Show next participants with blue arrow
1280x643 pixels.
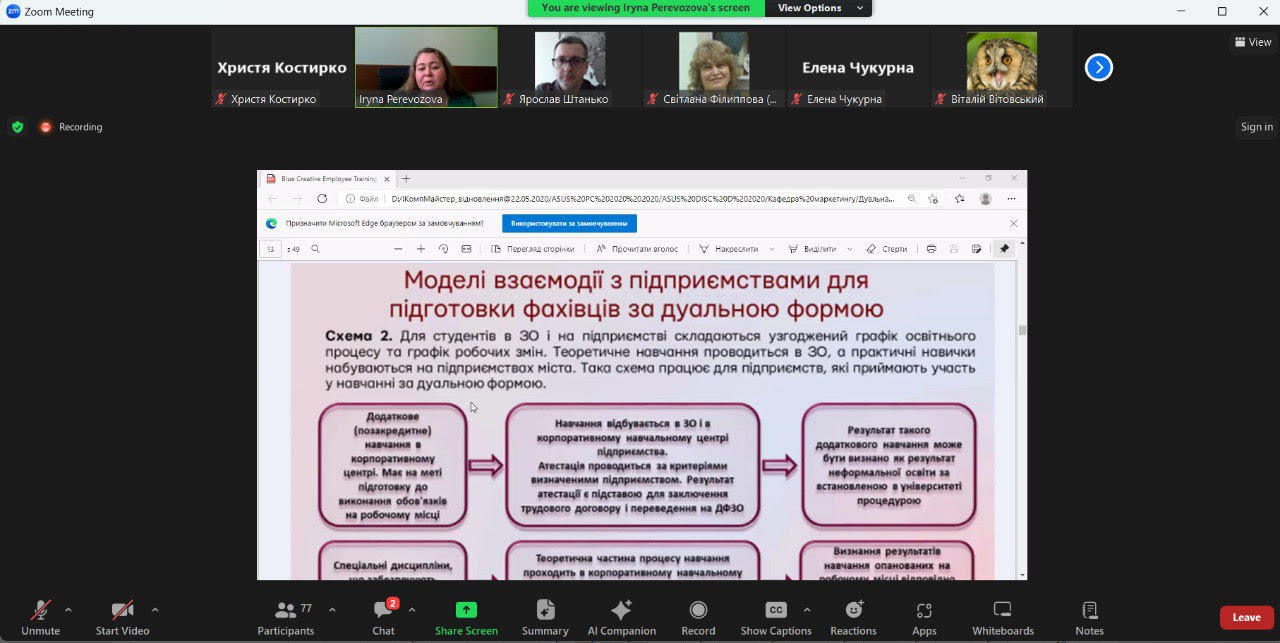coord(1099,68)
